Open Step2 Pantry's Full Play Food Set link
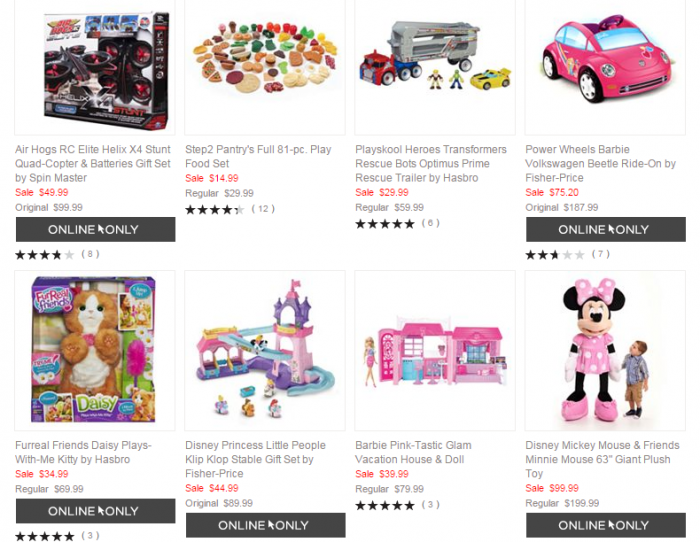 258,156
